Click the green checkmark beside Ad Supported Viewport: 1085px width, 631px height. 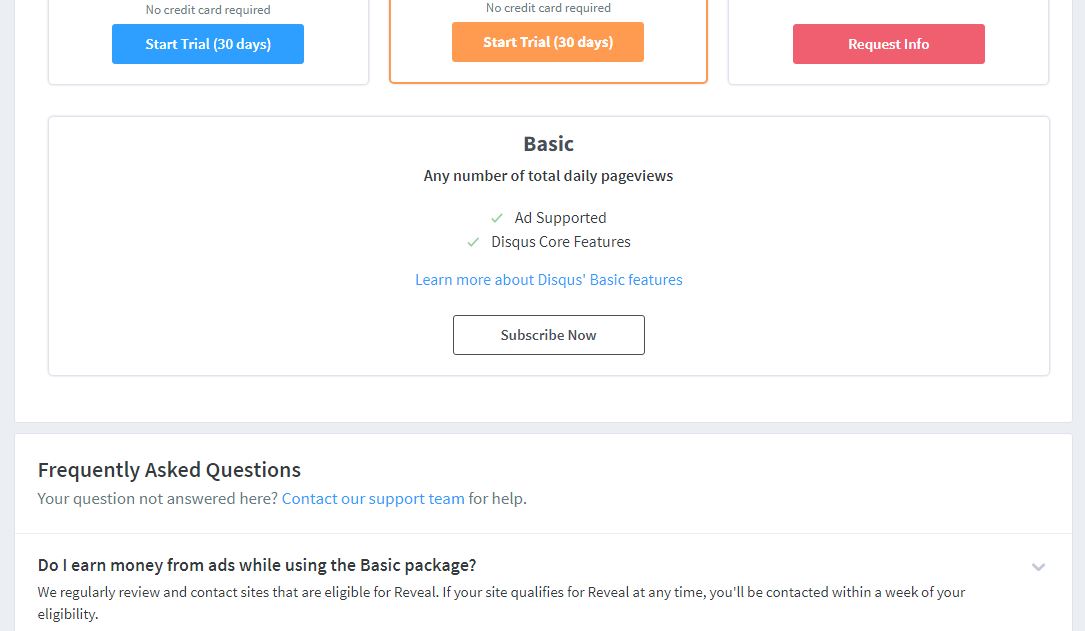click(497, 217)
